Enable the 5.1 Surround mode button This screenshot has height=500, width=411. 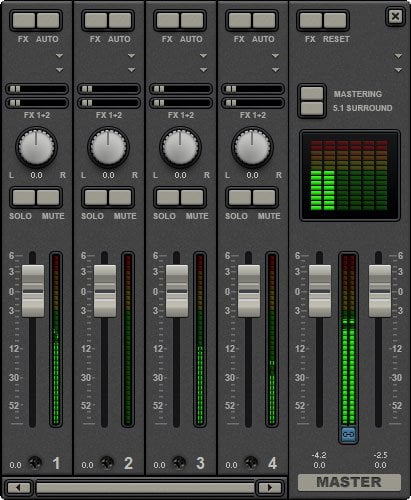[312, 108]
